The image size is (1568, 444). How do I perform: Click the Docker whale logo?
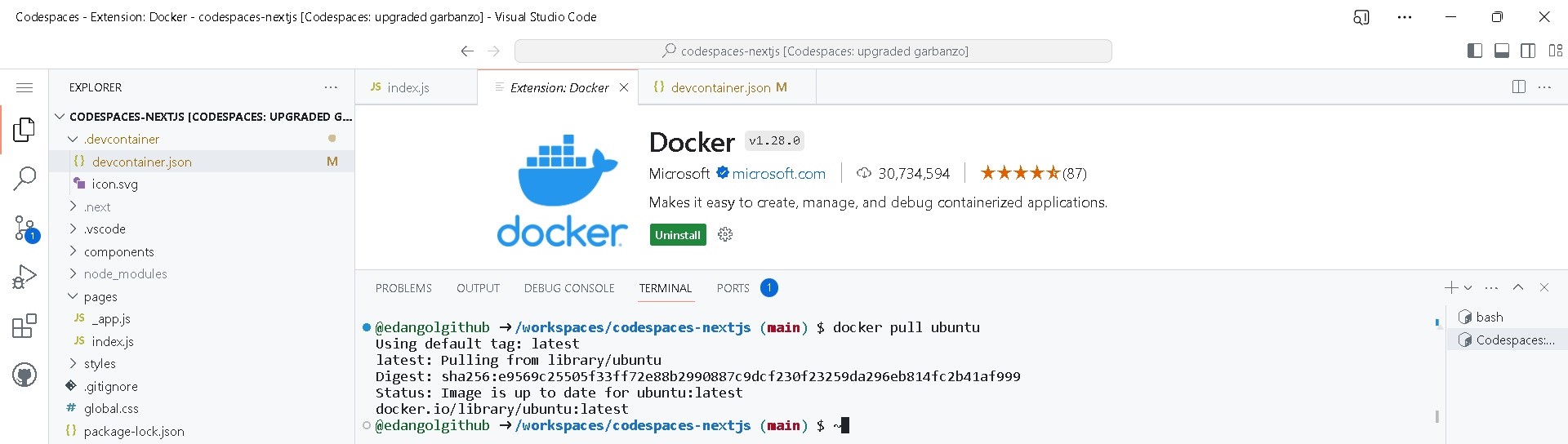(x=562, y=189)
